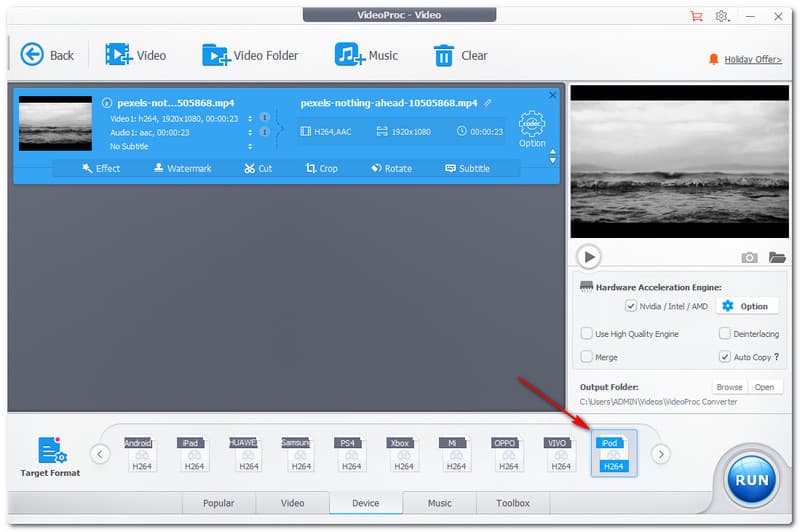
Task: Add Music files
Action: [366, 55]
